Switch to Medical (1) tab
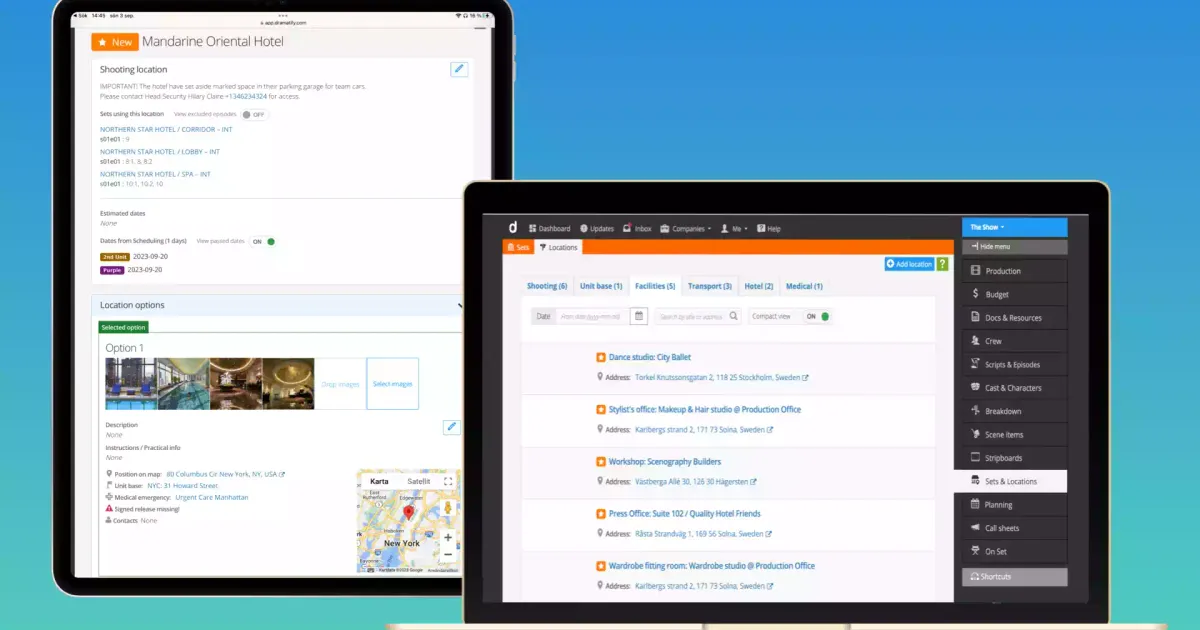1200x630 pixels. pos(804,286)
